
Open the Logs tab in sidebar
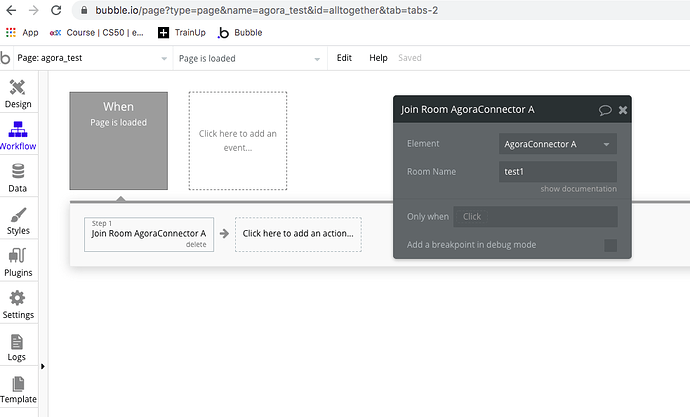point(17,347)
